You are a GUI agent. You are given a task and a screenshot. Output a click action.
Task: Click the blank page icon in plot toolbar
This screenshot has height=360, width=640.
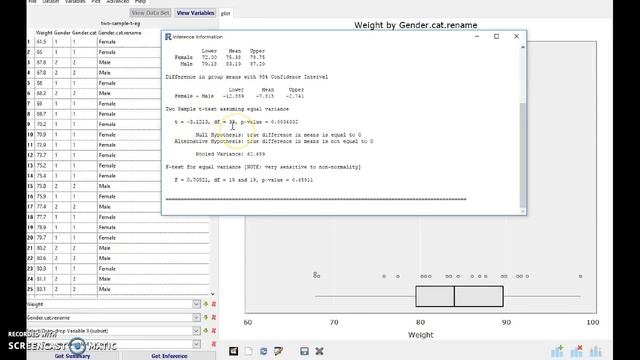click(249, 351)
